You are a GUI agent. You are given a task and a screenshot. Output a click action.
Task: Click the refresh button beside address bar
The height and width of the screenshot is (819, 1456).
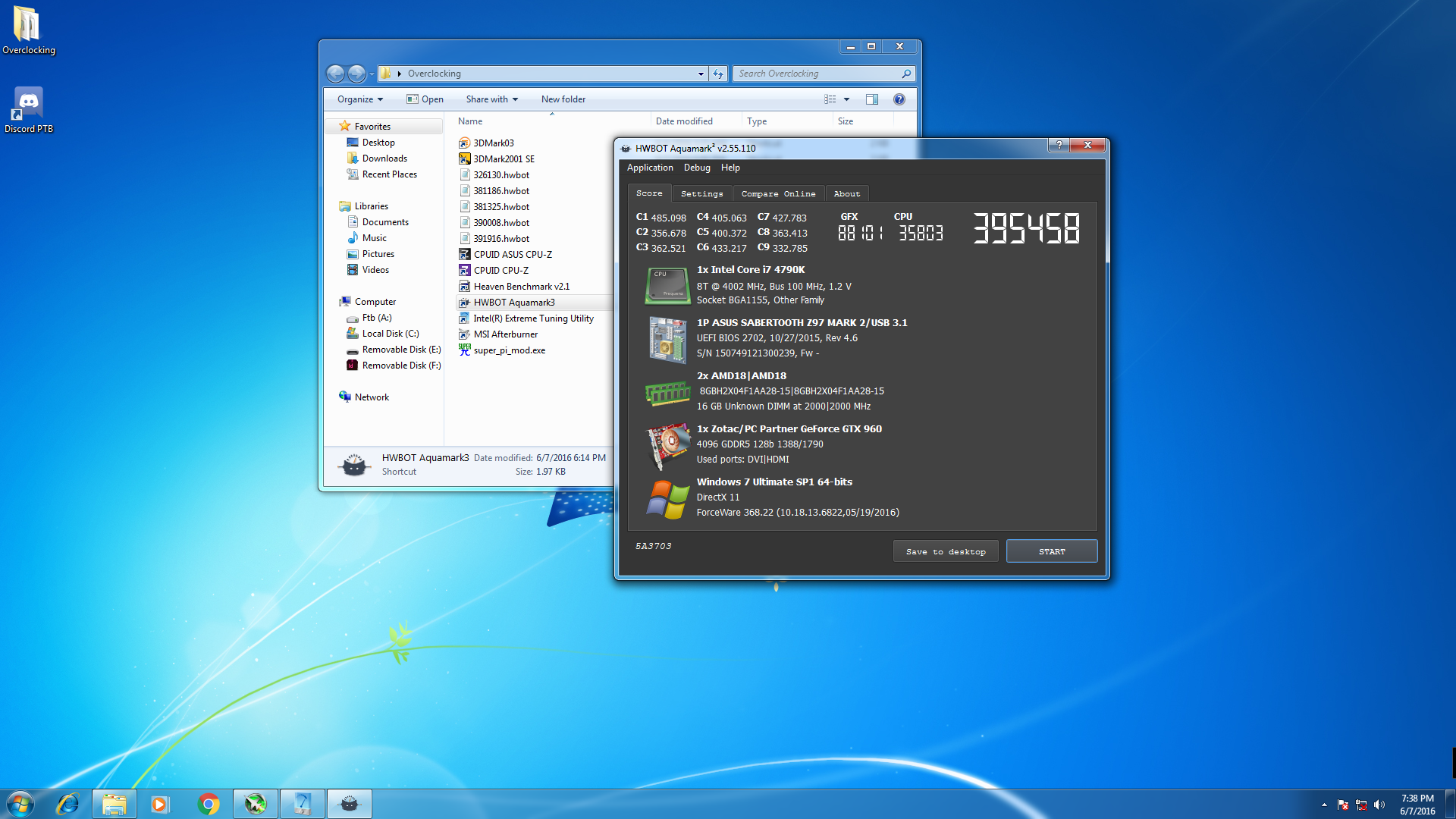[x=718, y=74]
